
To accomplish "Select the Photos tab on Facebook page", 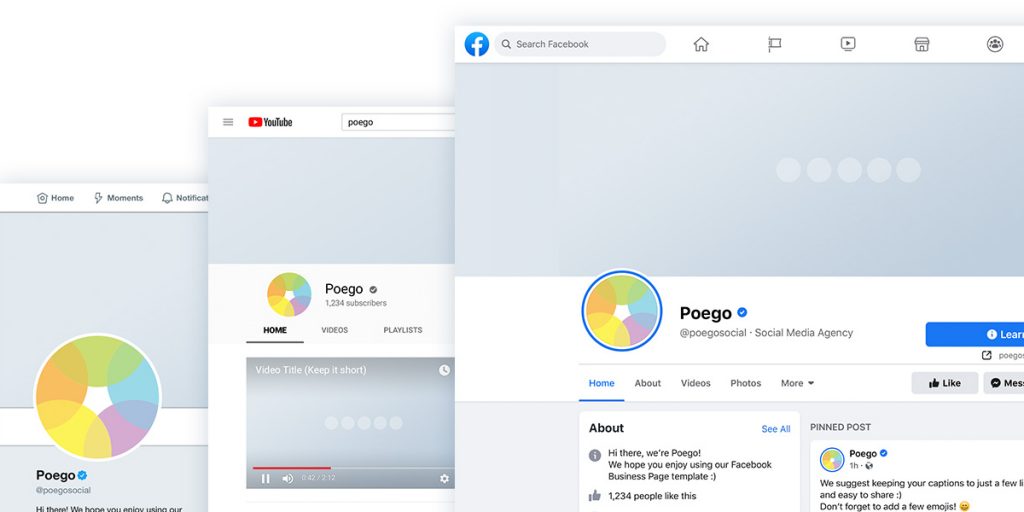I will [x=745, y=383].
